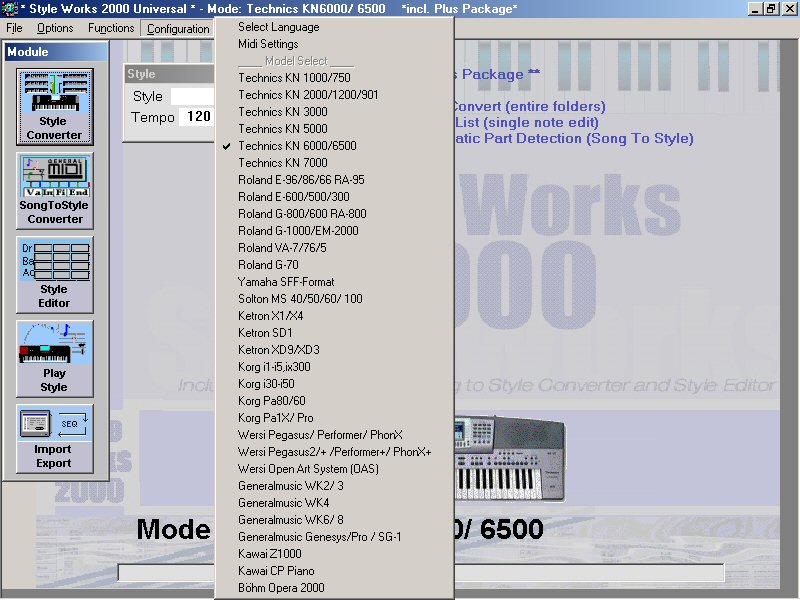The width and height of the screenshot is (800, 600).
Task: Select model Technics KN 2000/1200/901
Action: (334, 95)
